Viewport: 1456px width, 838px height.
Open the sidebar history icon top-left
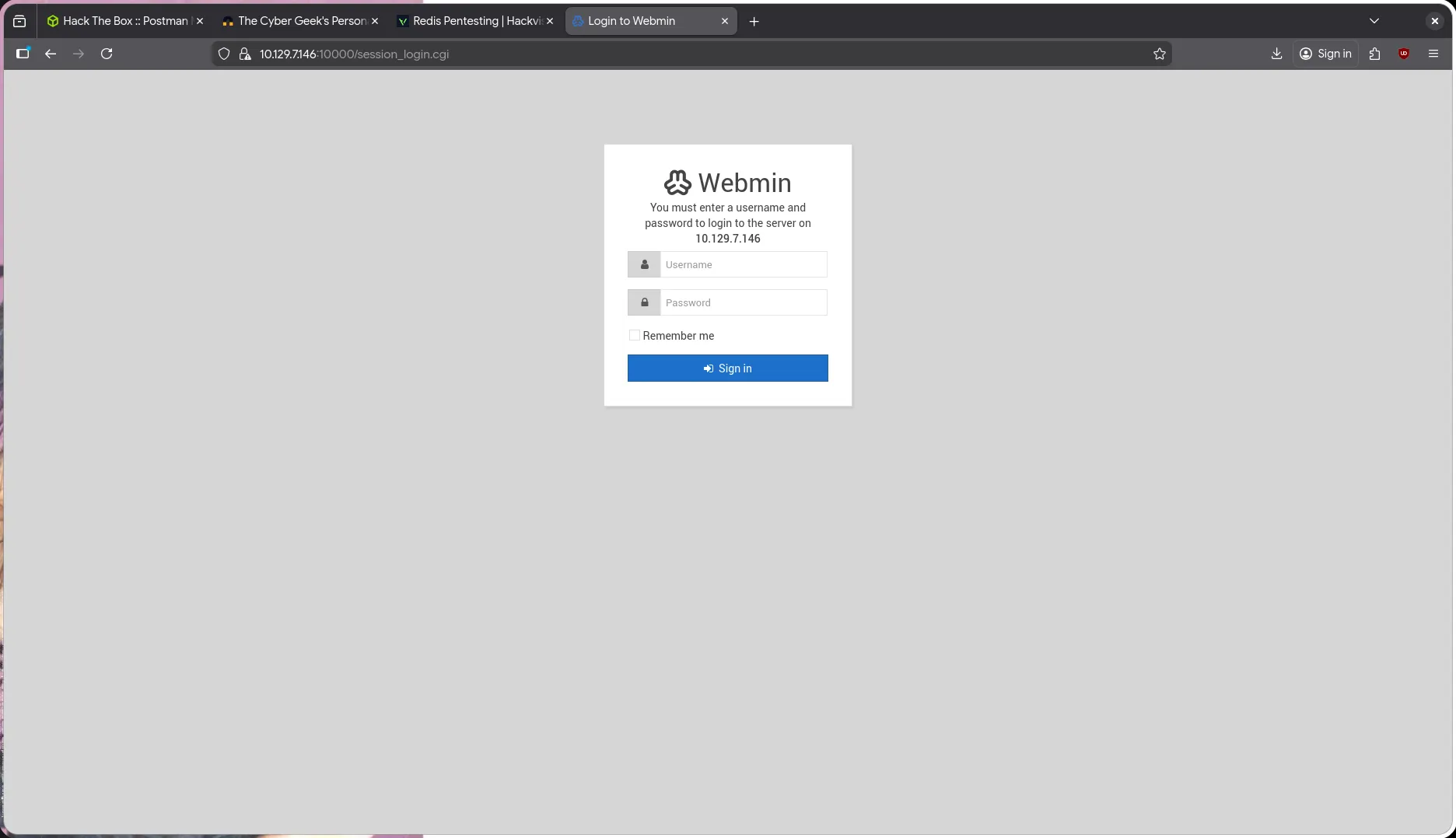point(19,21)
